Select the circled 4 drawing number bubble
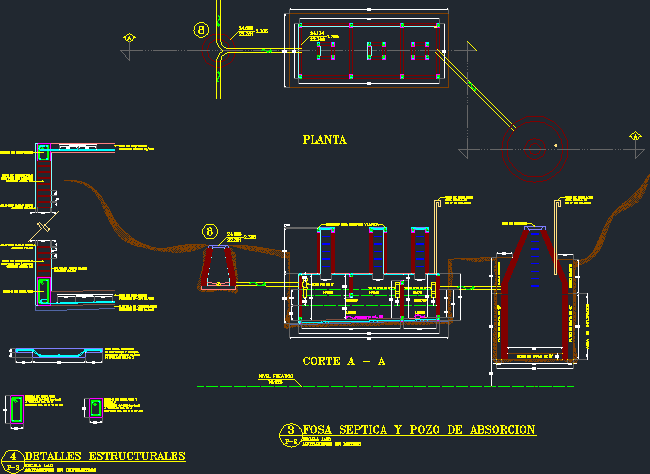 [x=13, y=456]
